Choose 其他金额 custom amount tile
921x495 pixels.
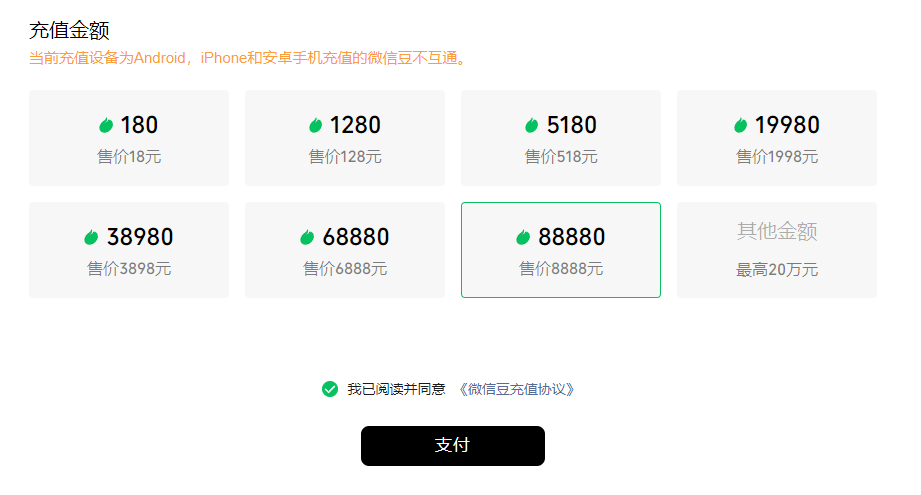tap(777, 250)
